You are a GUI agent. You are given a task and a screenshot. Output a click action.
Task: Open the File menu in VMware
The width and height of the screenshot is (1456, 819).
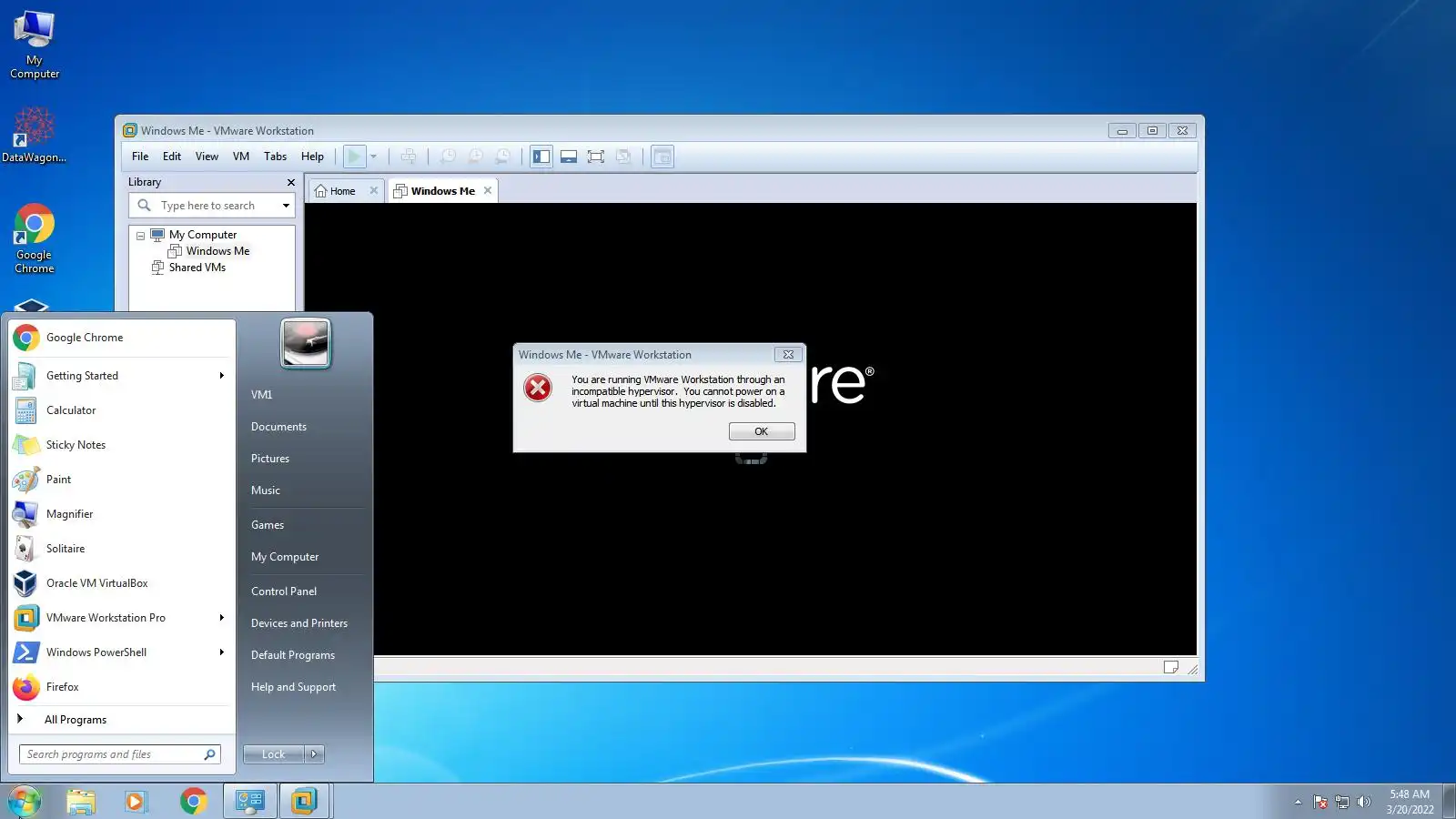(140, 157)
